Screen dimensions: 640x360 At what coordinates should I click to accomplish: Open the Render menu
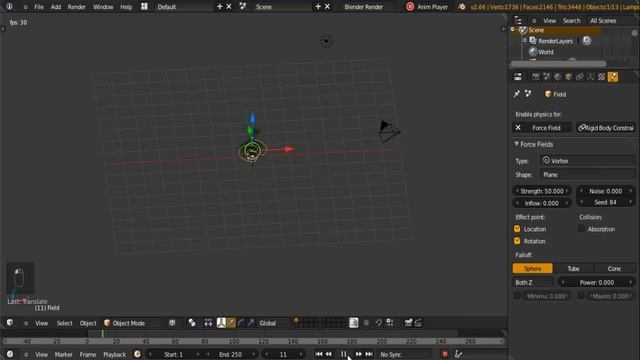[x=77, y=7]
